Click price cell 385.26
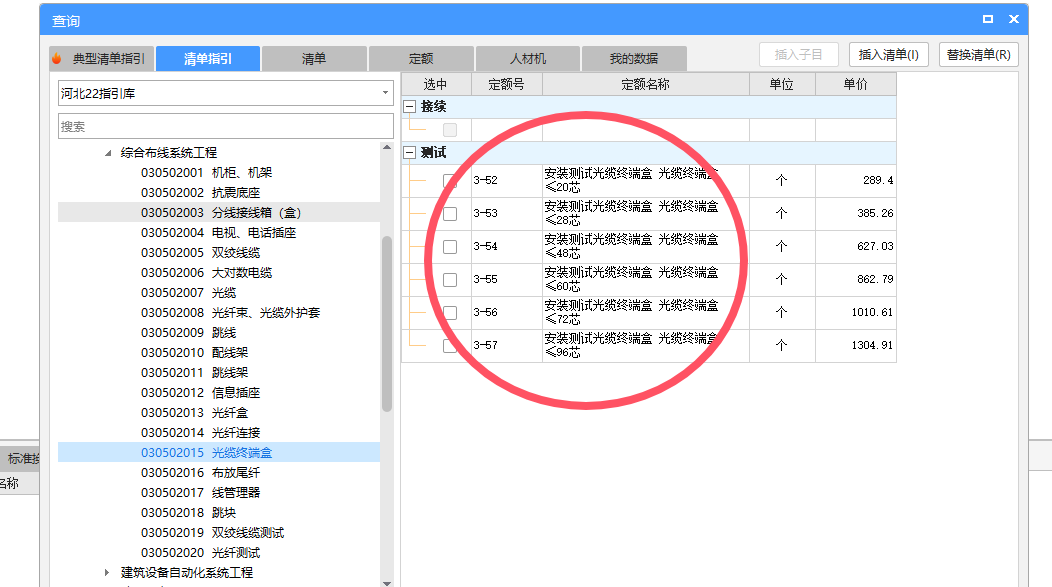Screen dimensions: 1052x587 [856, 213]
